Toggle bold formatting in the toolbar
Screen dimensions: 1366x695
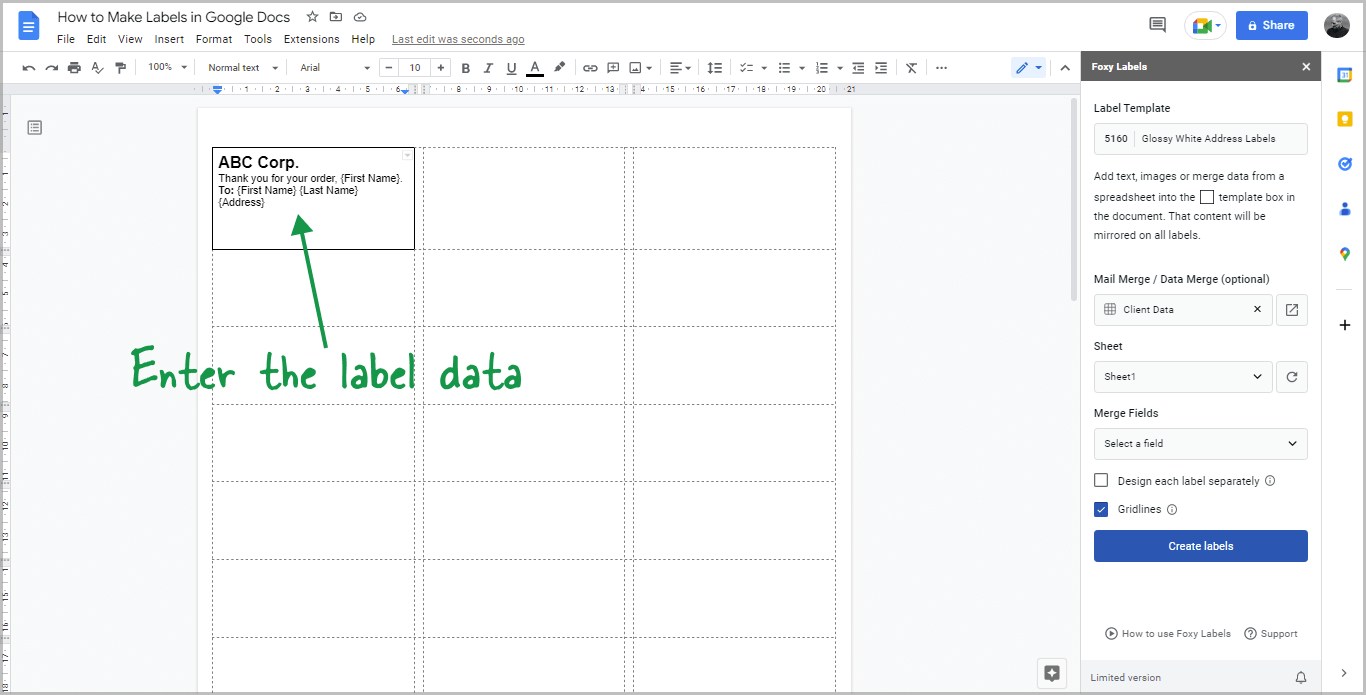[465, 67]
